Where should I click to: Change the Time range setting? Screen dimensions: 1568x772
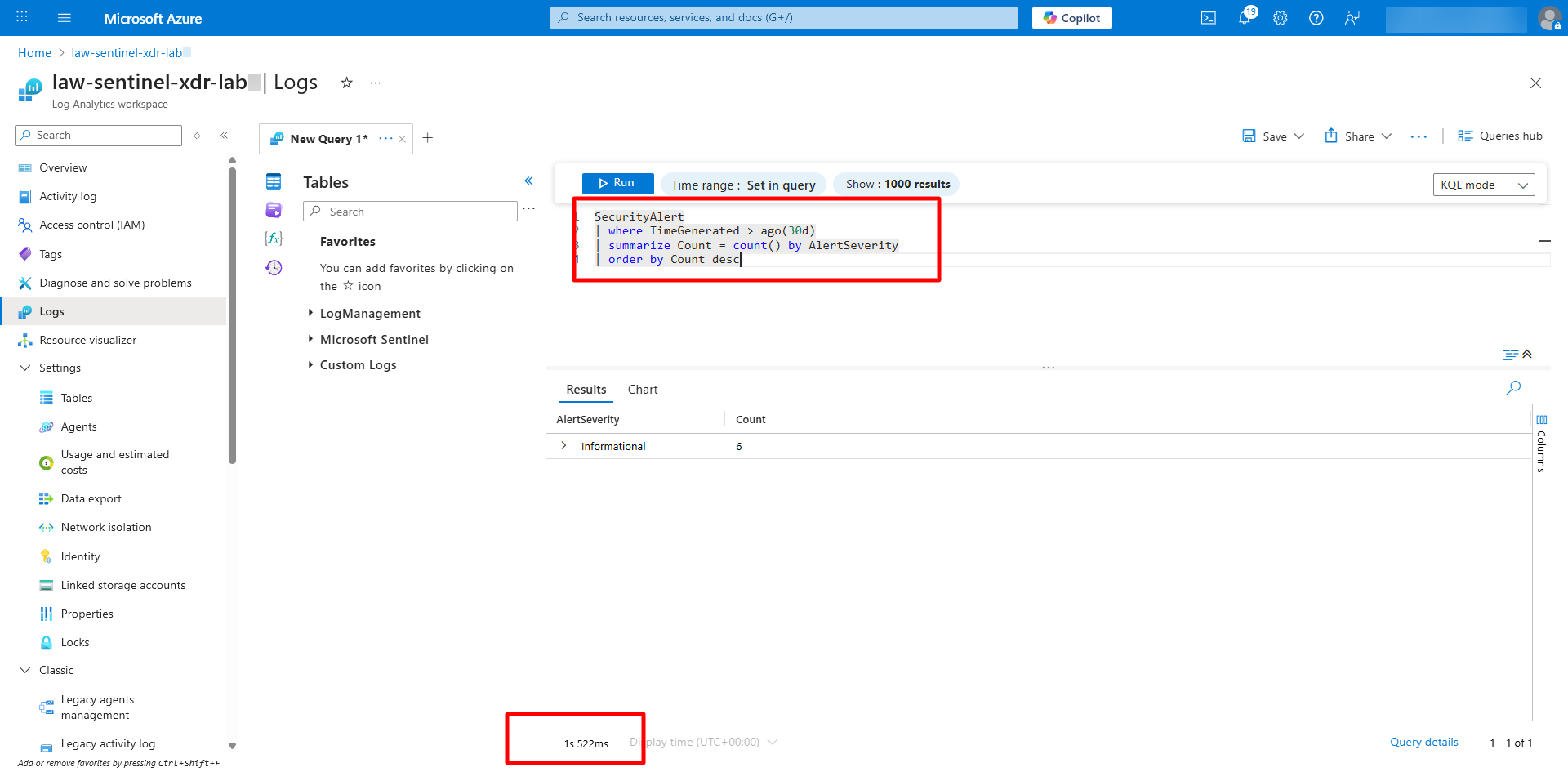[x=743, y=185]
